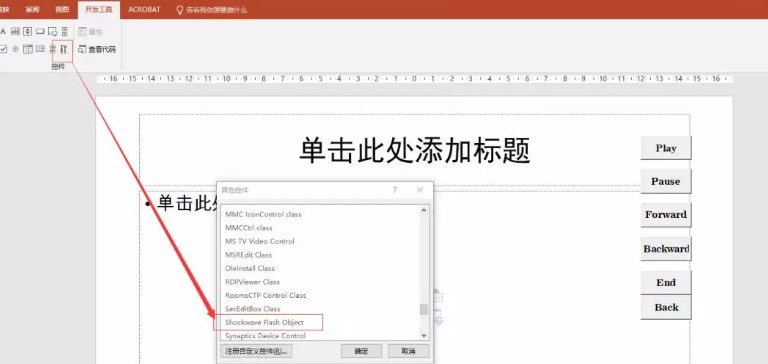Select the Command Button control icon
This screenshot has width=768, height=364.
(40, 31)
